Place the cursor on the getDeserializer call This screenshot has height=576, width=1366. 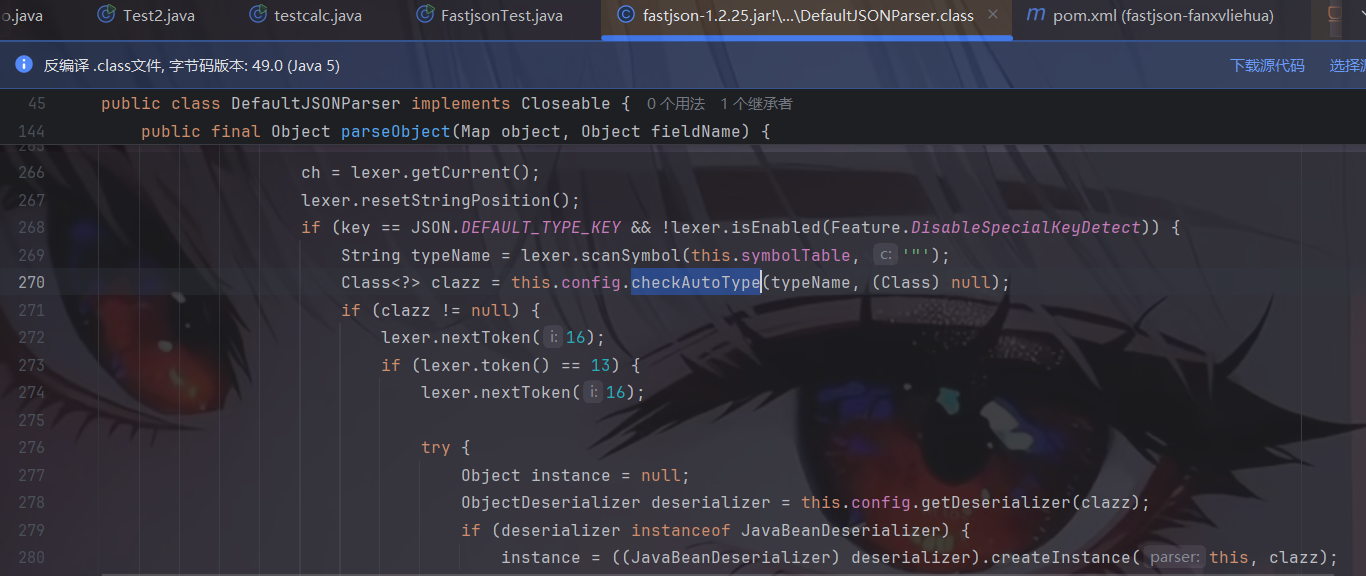pos(1008,503)
